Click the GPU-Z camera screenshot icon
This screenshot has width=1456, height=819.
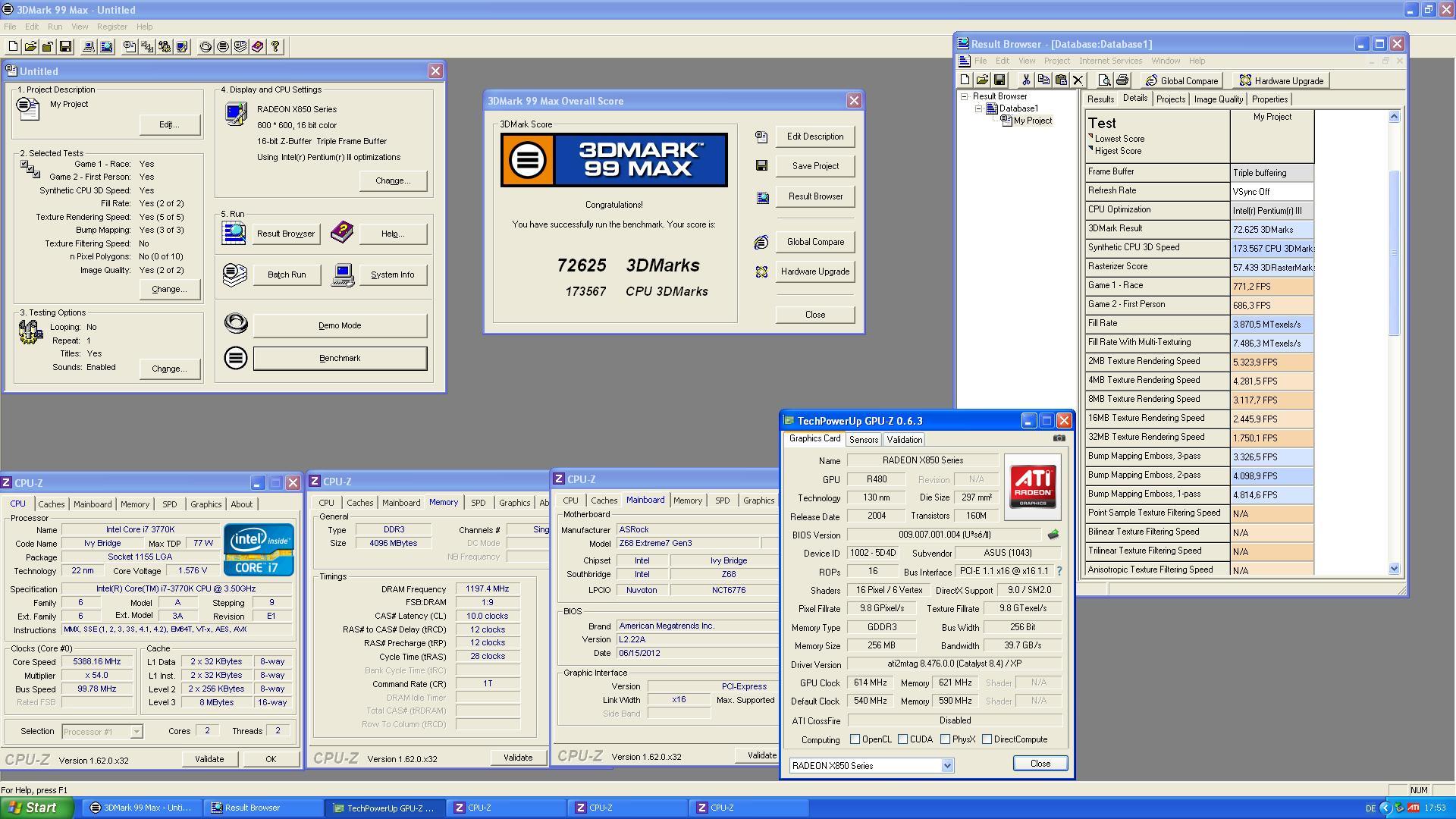point(1059,438)
